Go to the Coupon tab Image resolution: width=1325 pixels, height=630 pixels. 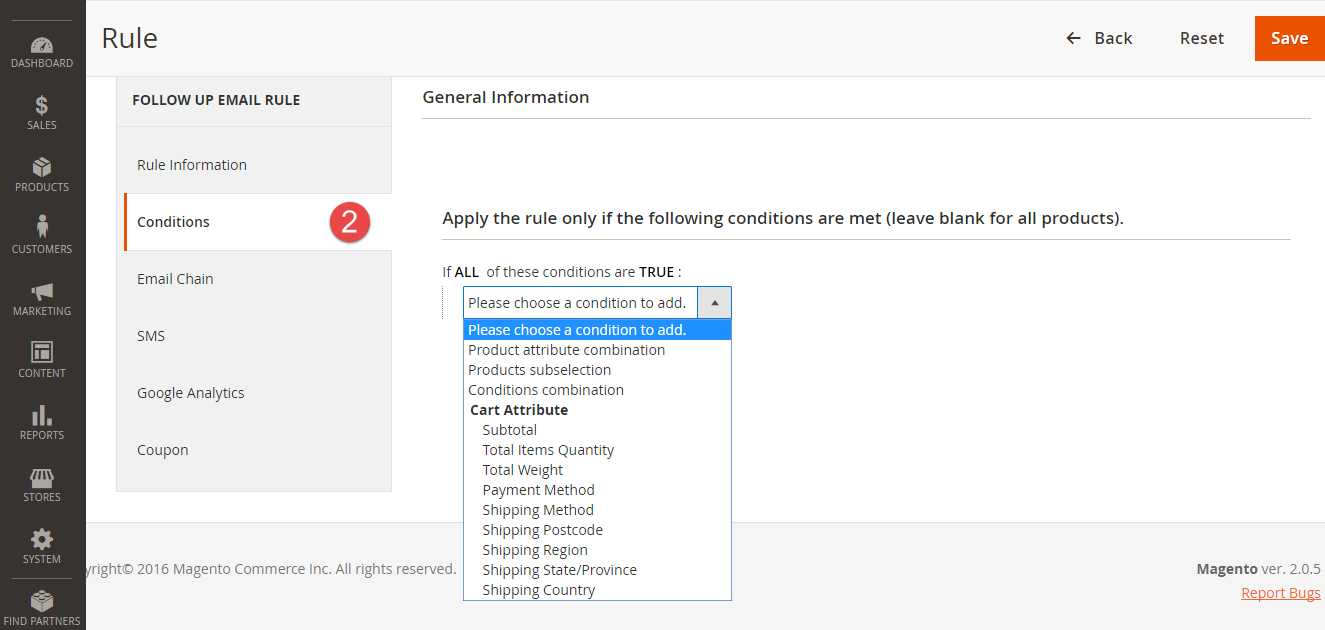[163, 450]
